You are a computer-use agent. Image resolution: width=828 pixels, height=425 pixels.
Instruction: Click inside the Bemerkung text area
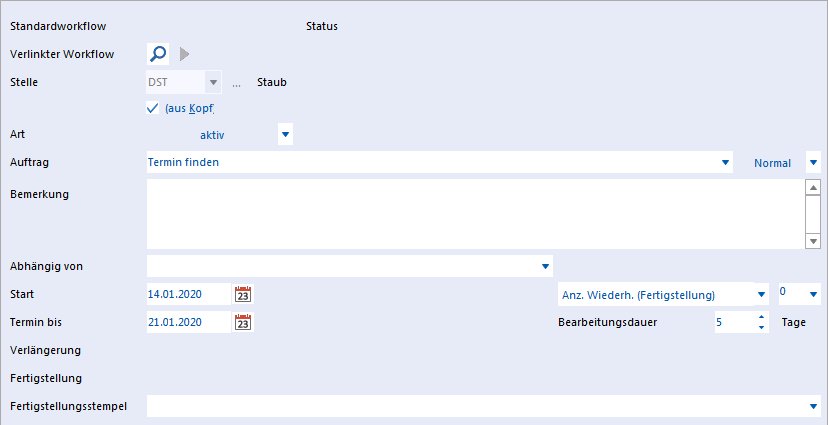(476, 214)
